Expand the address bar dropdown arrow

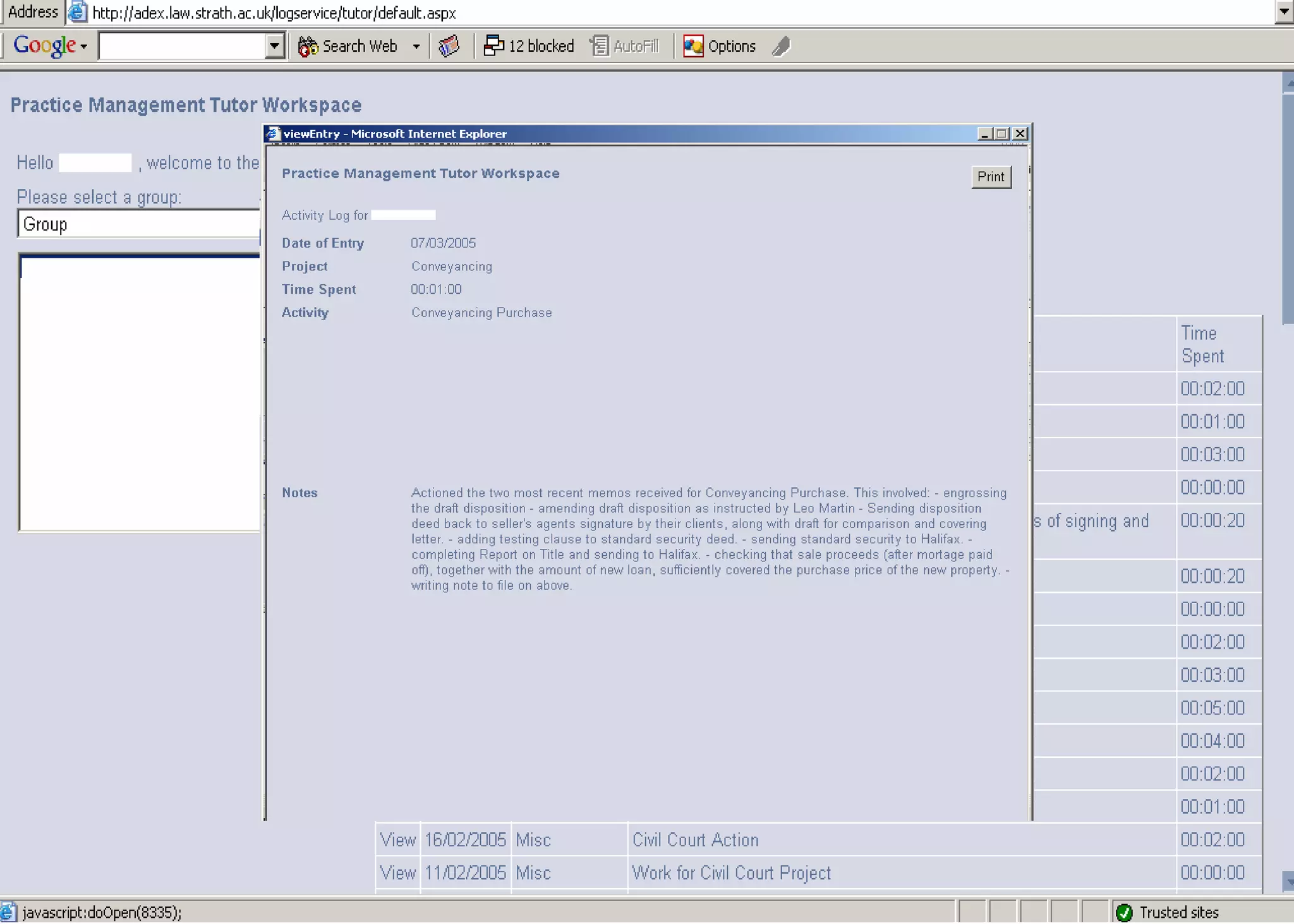pyautogui.click(x=1284, y=11)
